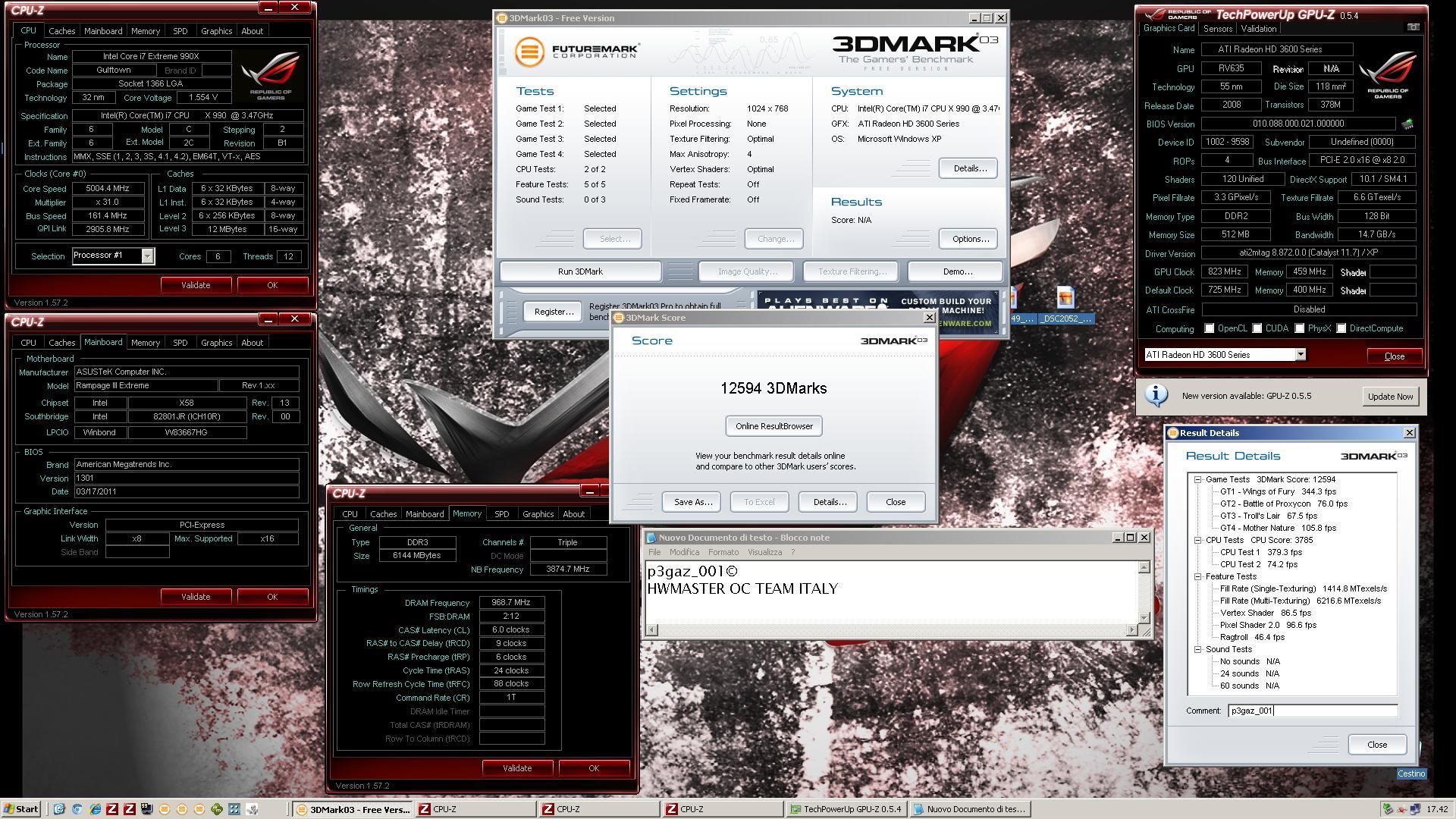The width and height of the screenshot is (1456, 819).
Task: Toggle the DirectCompute checkbox in GPU-Z
Action: (x=1341, y=328)
